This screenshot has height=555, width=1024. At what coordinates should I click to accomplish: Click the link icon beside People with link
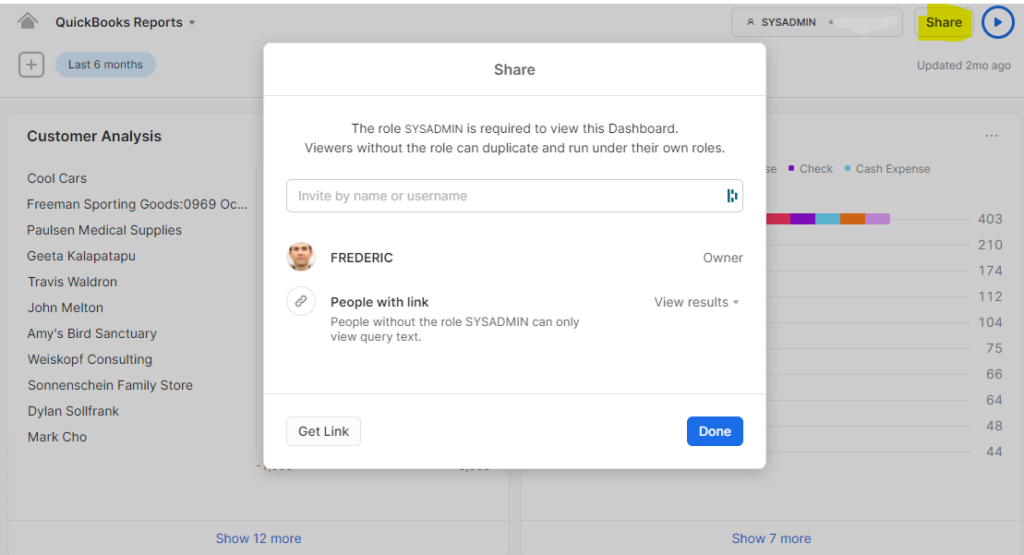click(x=301, y=302)
